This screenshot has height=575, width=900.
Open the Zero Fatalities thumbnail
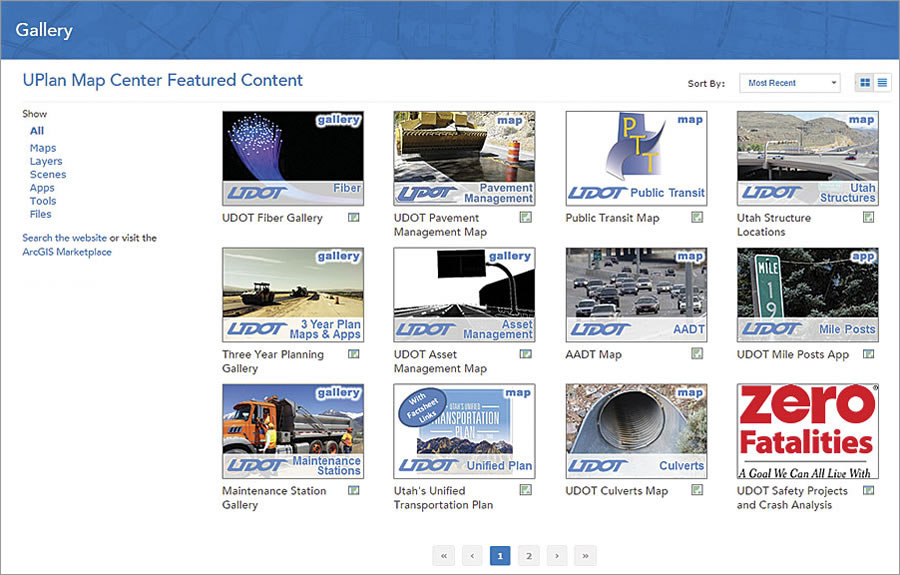(x=808, y=432)
